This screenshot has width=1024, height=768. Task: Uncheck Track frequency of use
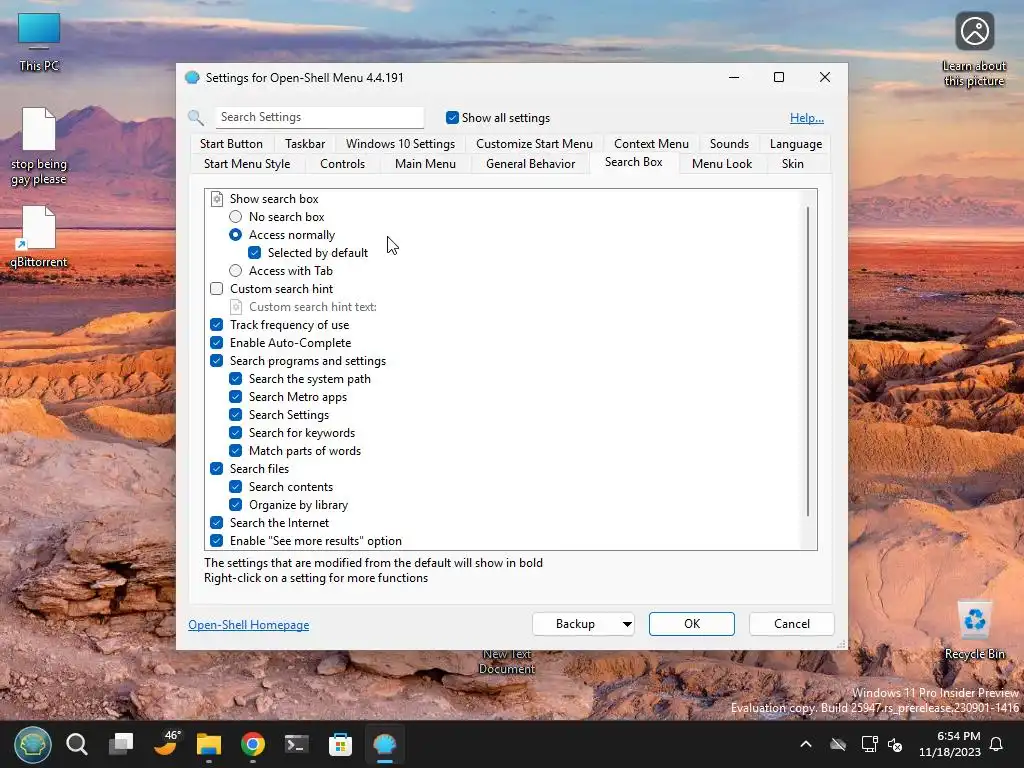(x=217, y=325)
